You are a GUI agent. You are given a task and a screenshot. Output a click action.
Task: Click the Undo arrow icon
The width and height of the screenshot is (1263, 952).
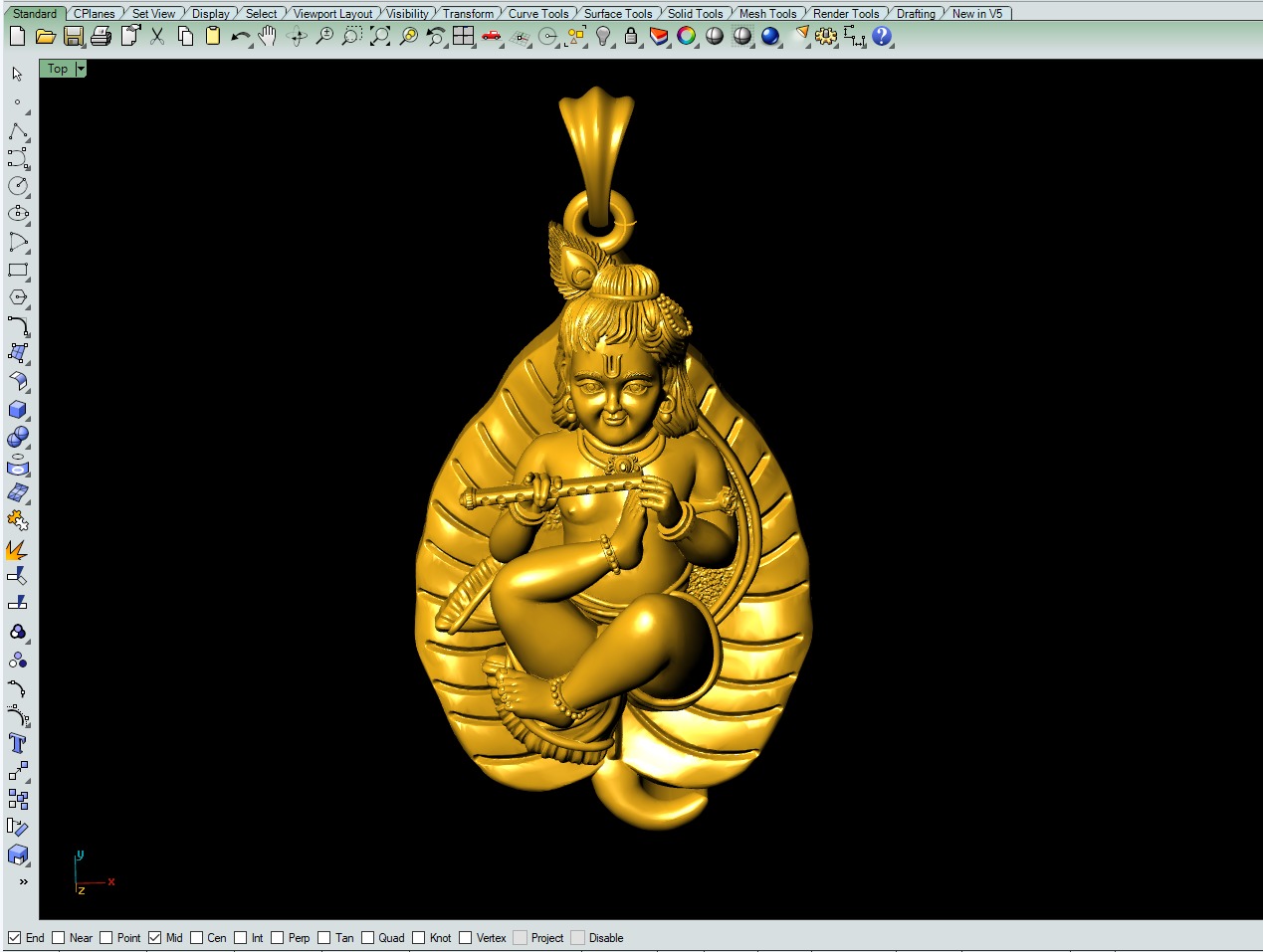(241, 37)
